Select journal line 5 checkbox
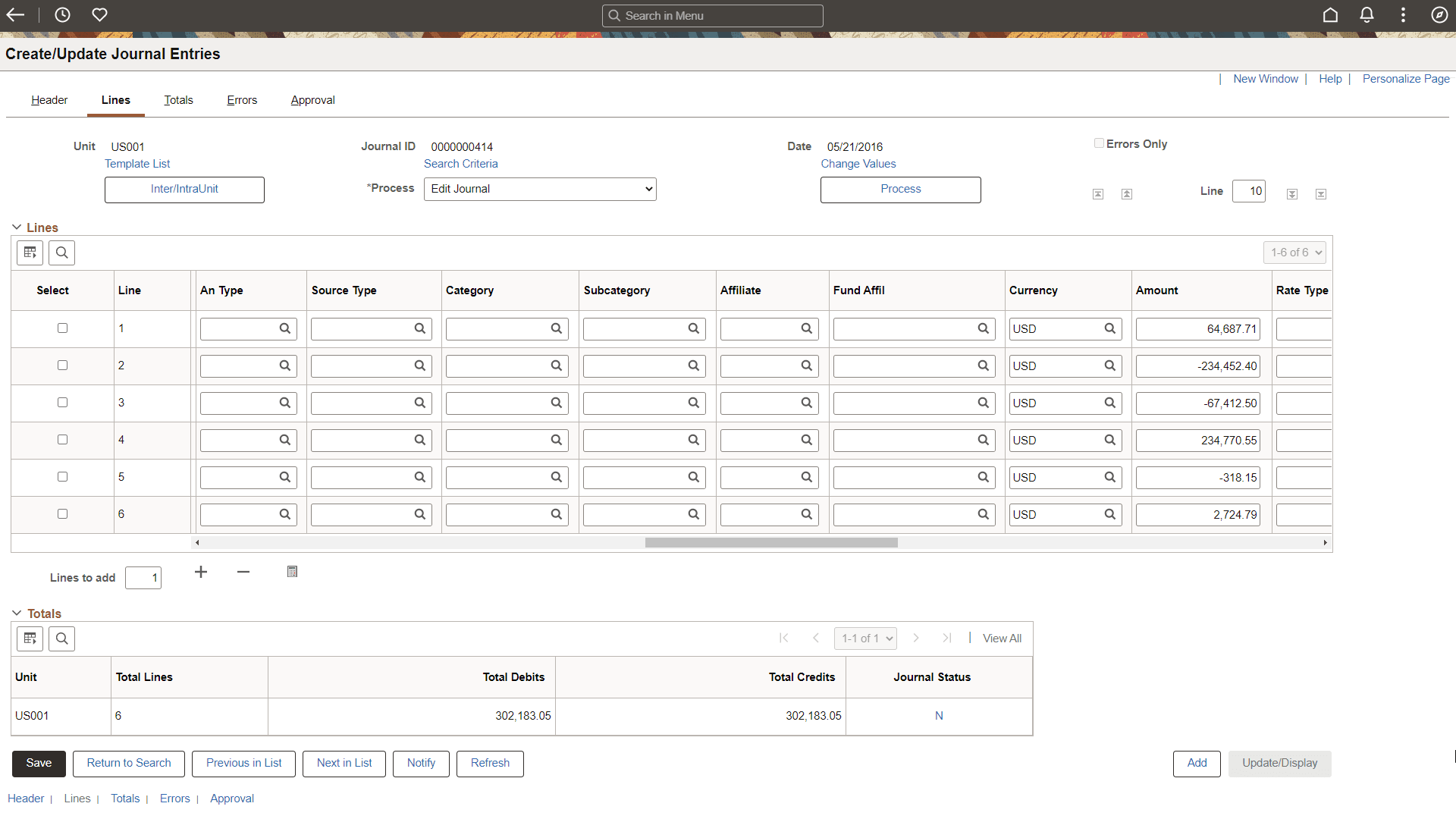Screen dimensions: 1456x819 point(62,477)
